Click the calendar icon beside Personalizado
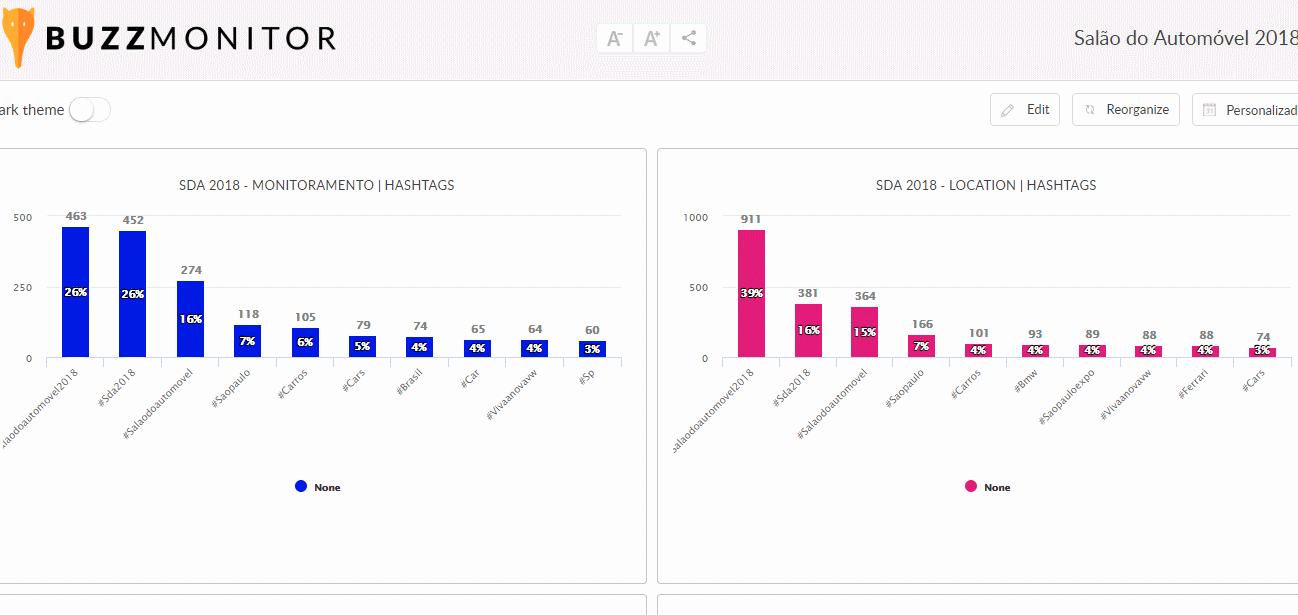1298x615 pixels. (x=1209, y=110)
